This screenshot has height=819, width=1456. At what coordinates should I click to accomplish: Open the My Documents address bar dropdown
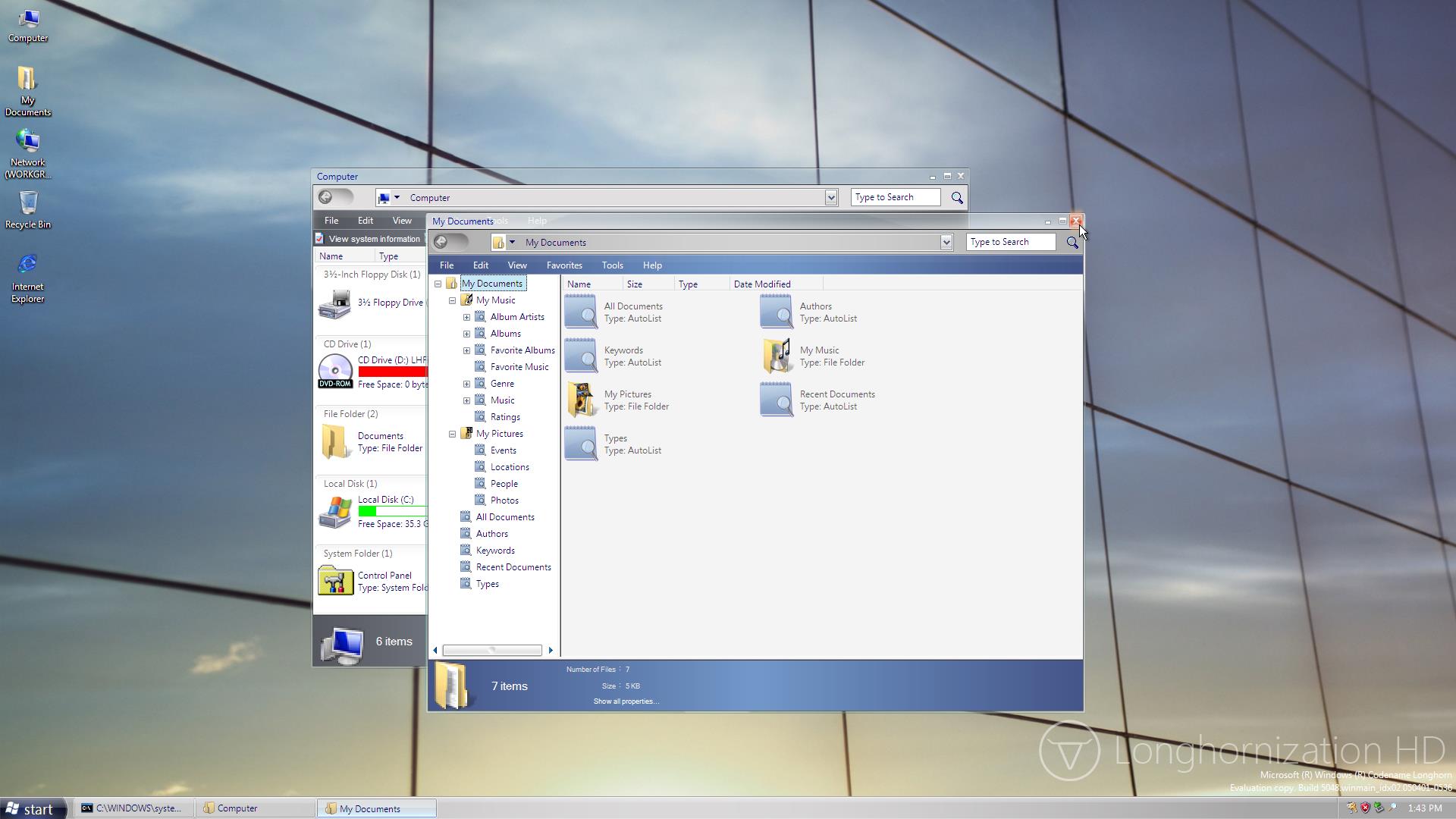946,243
